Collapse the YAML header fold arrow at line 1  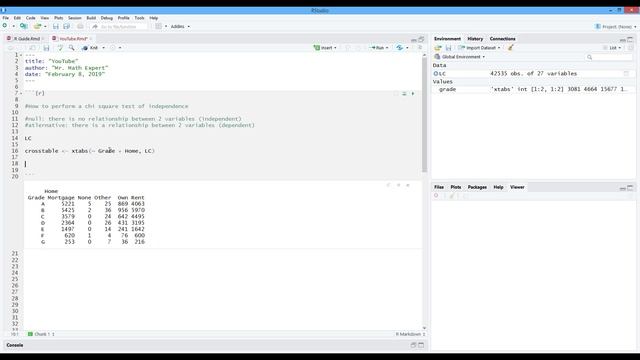[x=21, y=55]
